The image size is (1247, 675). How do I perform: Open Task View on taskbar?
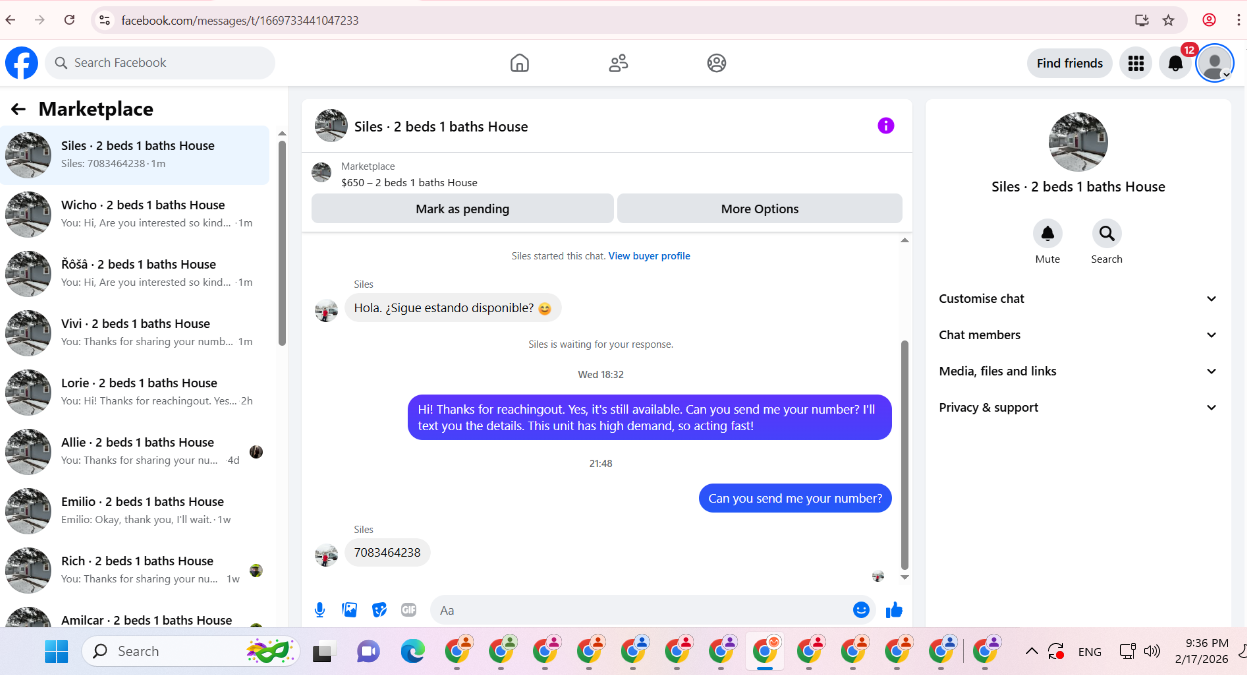coord(323,652)
